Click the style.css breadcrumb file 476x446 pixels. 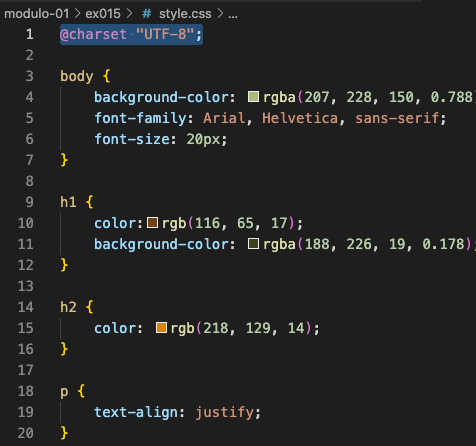(x=185, y=14)
